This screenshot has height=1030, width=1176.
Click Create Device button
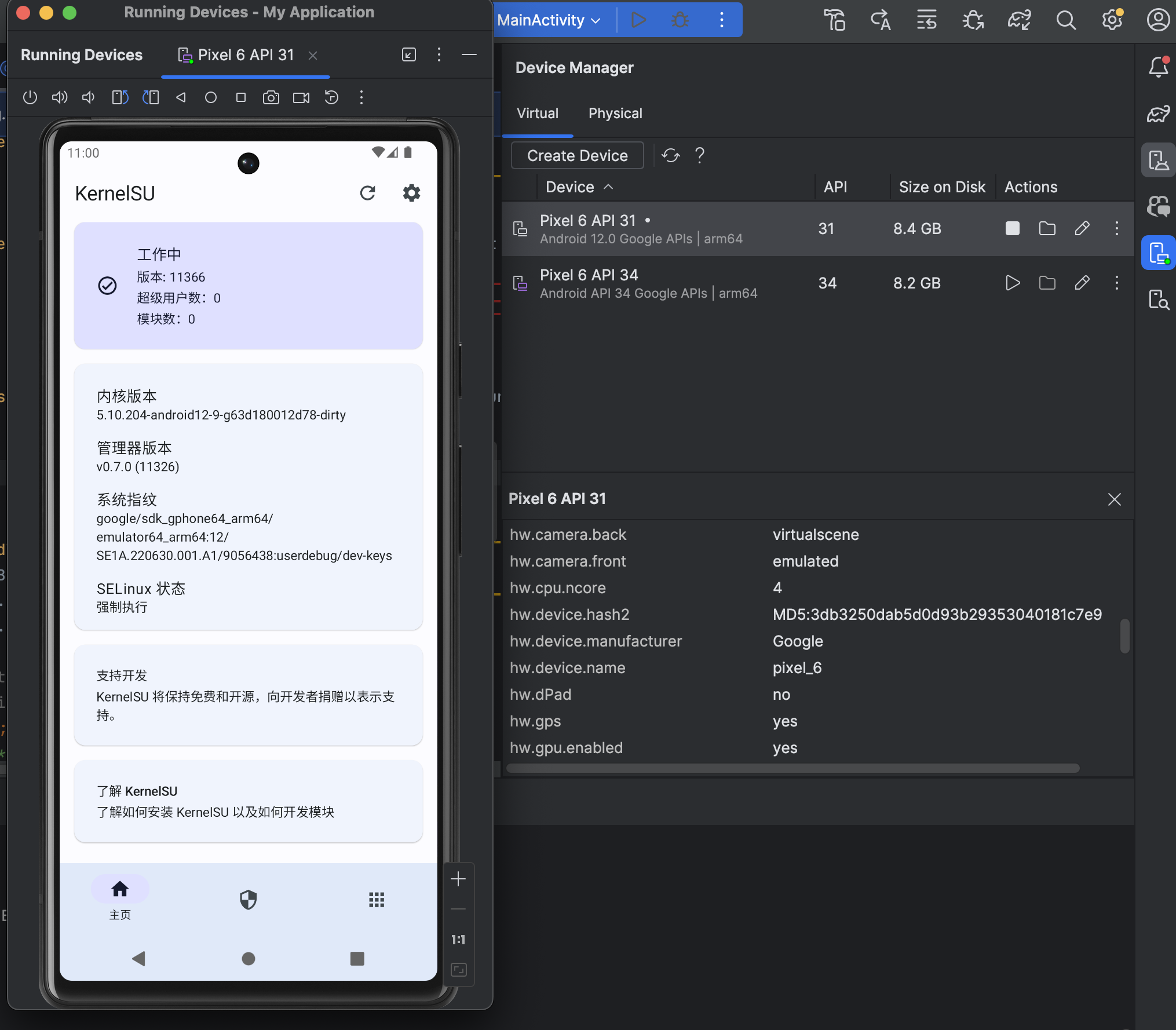(x=577, y=155)
